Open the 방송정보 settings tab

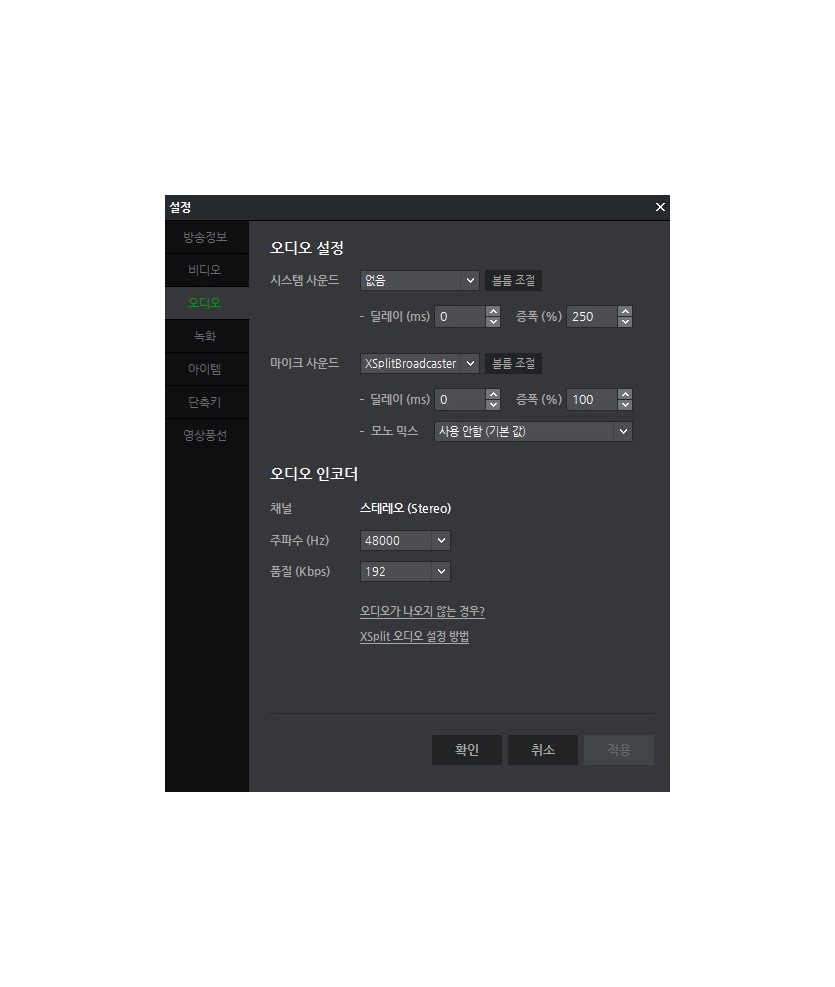tap(206, 237)
